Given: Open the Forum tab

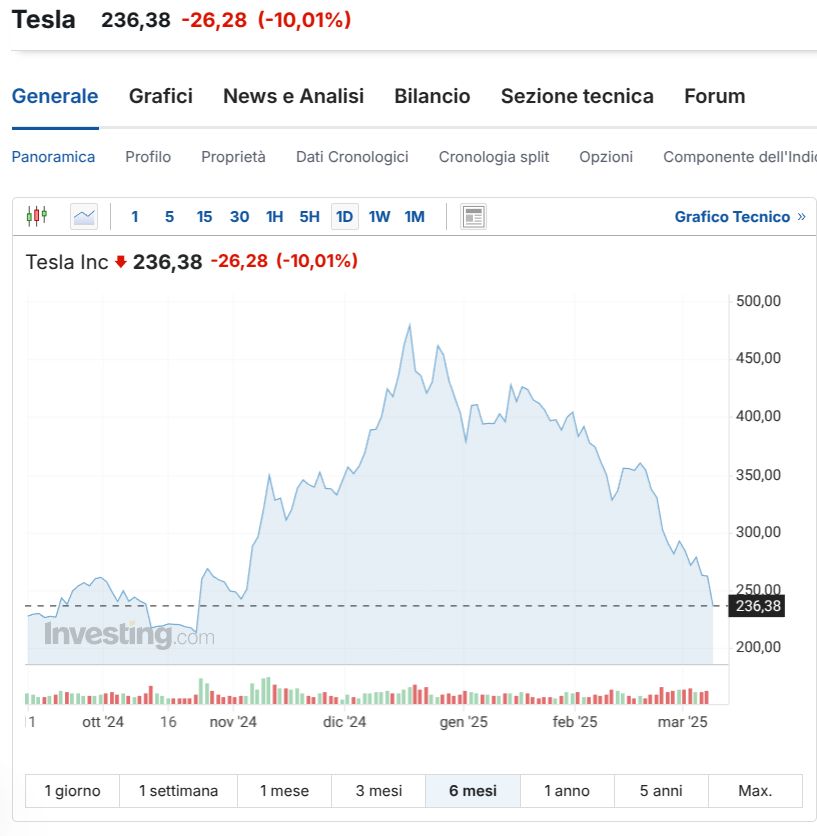Looking at the screenshot, I should coord(714,96).
